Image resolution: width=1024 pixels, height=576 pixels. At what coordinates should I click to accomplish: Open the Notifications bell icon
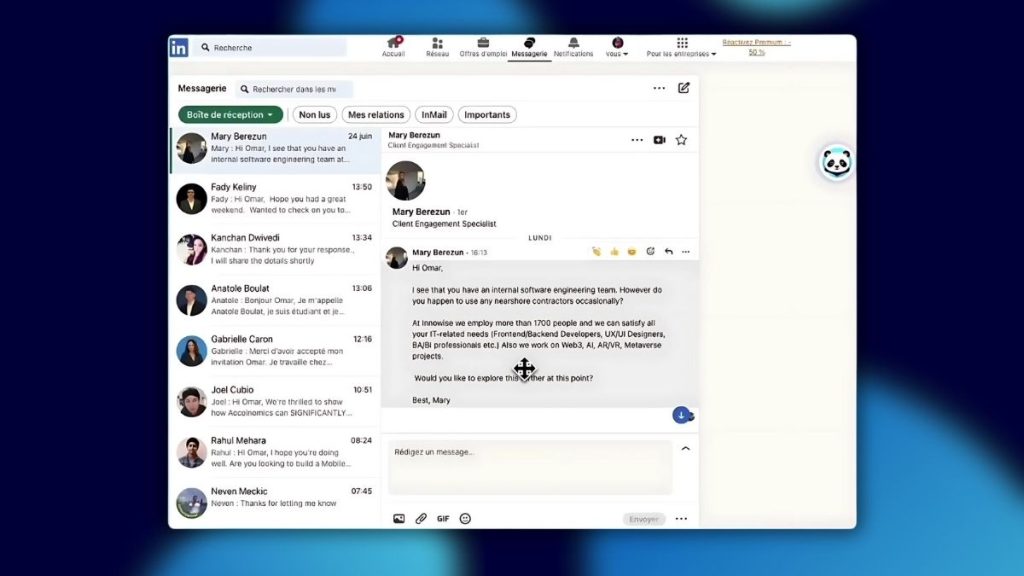click(x=572, y=44)
